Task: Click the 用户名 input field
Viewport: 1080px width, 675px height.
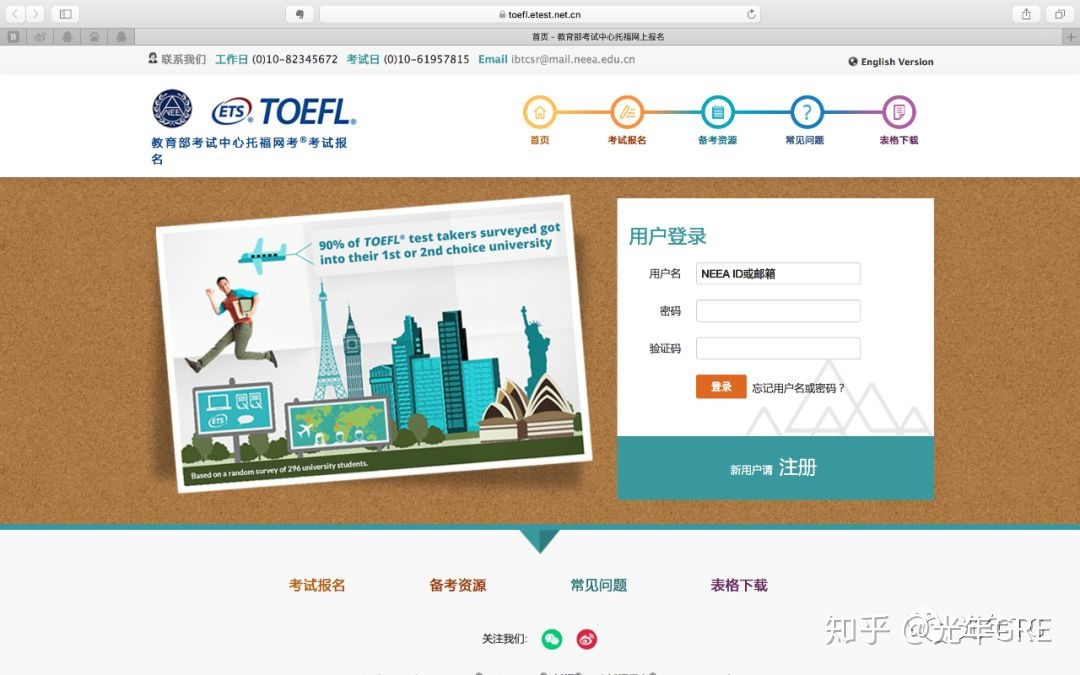Action: pos(778,273)
